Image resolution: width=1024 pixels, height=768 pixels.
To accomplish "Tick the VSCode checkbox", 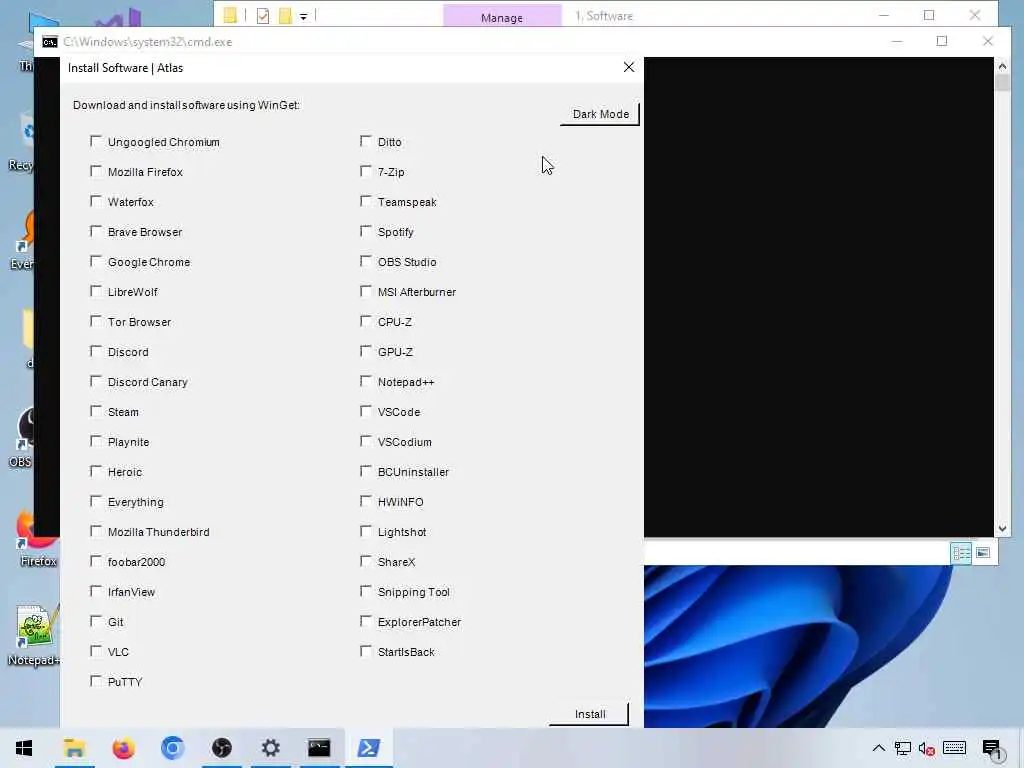I will pos(366,411).
